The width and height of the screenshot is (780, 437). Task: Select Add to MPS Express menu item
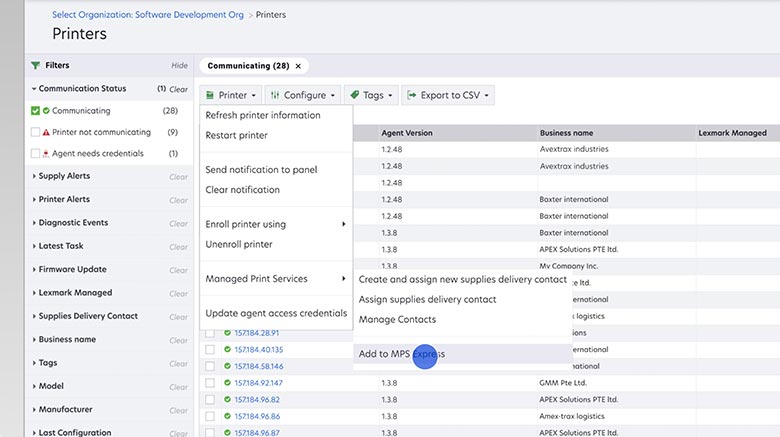pyautogui.click(x=401, y=354)
